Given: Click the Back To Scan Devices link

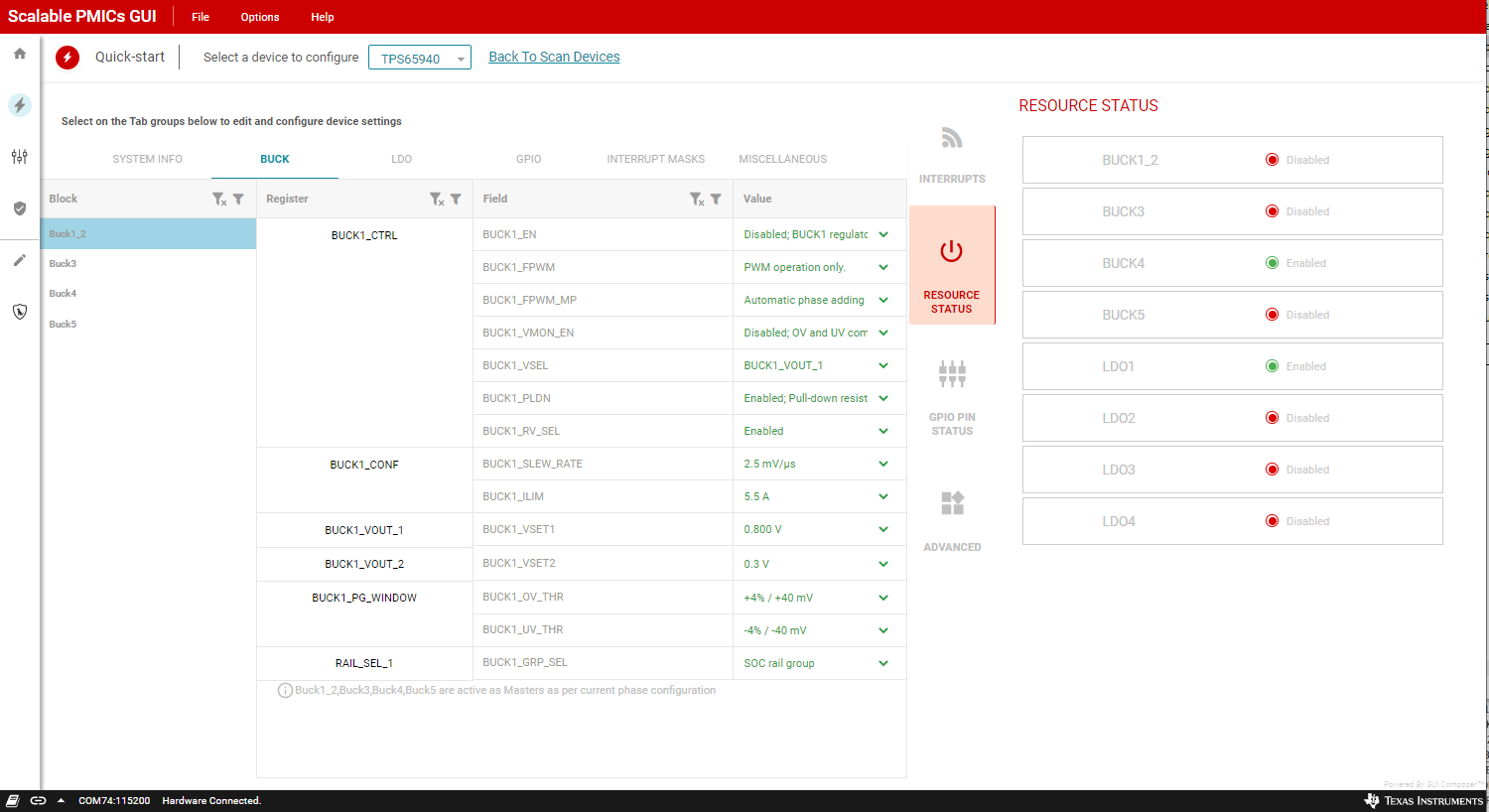Looking at the screenshot, I should (x=554, y=58).
